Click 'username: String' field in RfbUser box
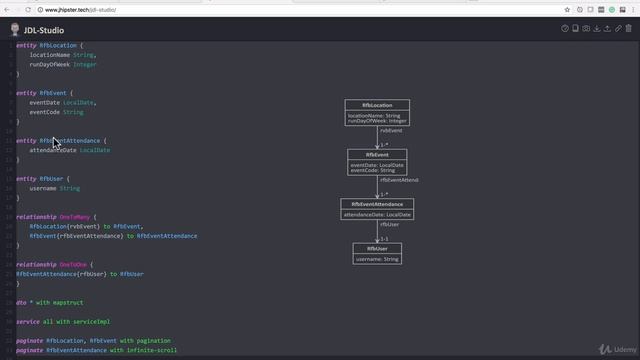 (x=377, y=259)
